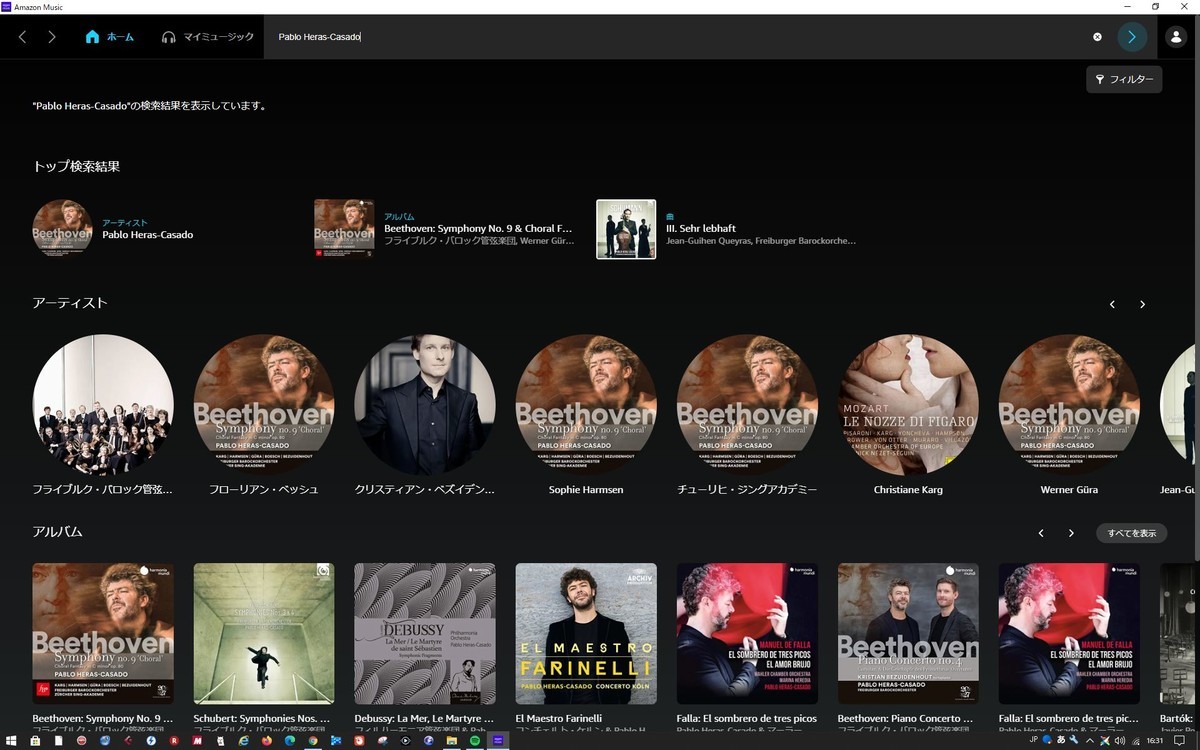The height and width of the screenshot is (750, 1200).
Task: Open the Wi-Fi network tray icon
Action: click(x=1136, y=741)
